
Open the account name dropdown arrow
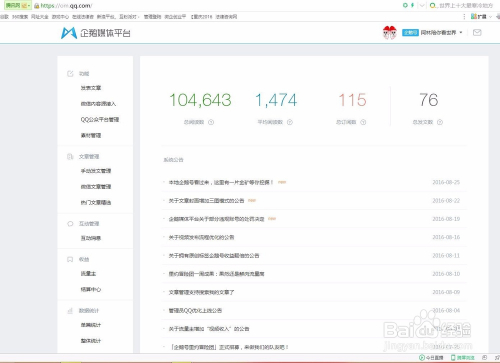click(461, 32)
